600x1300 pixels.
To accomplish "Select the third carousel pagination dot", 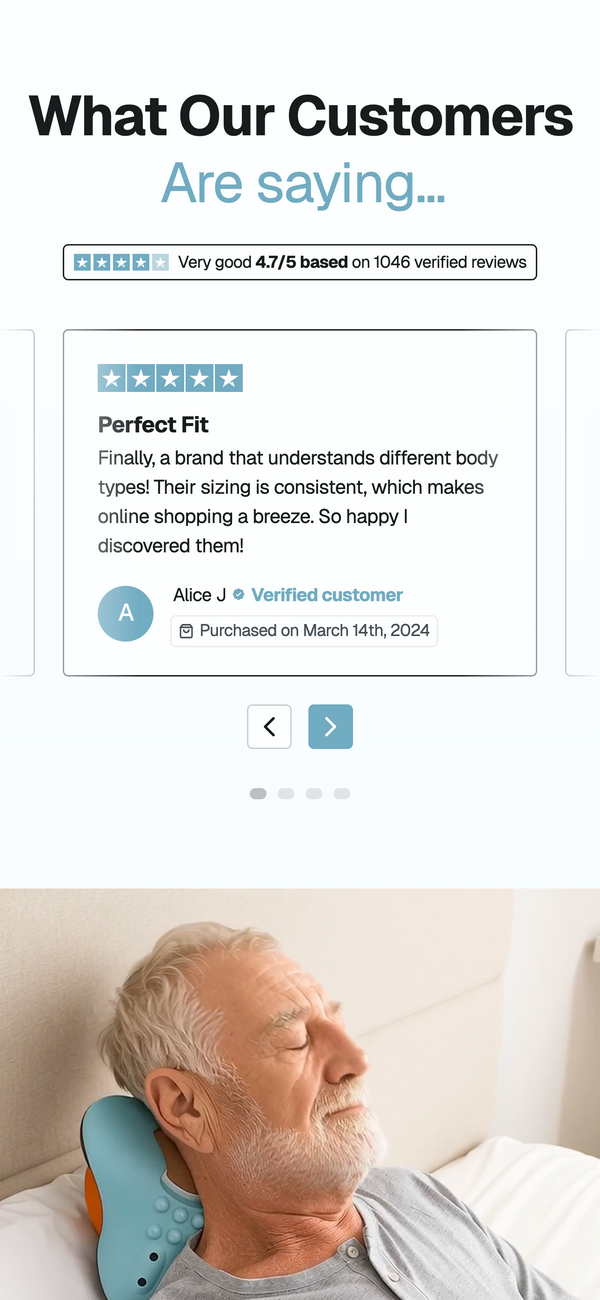I will click(314, 793).
